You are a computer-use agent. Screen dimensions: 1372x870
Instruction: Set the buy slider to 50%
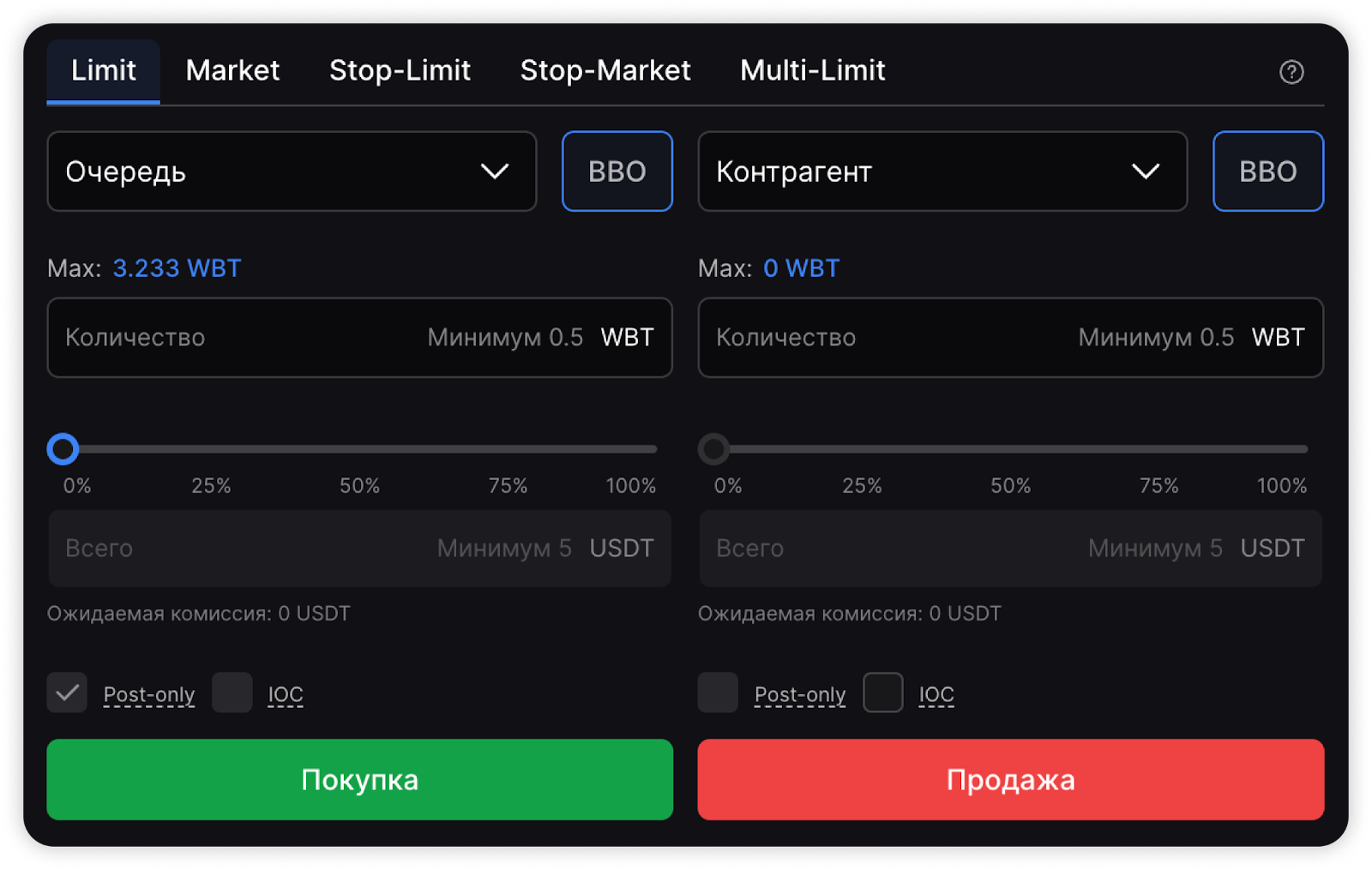[x=359, y=449]
